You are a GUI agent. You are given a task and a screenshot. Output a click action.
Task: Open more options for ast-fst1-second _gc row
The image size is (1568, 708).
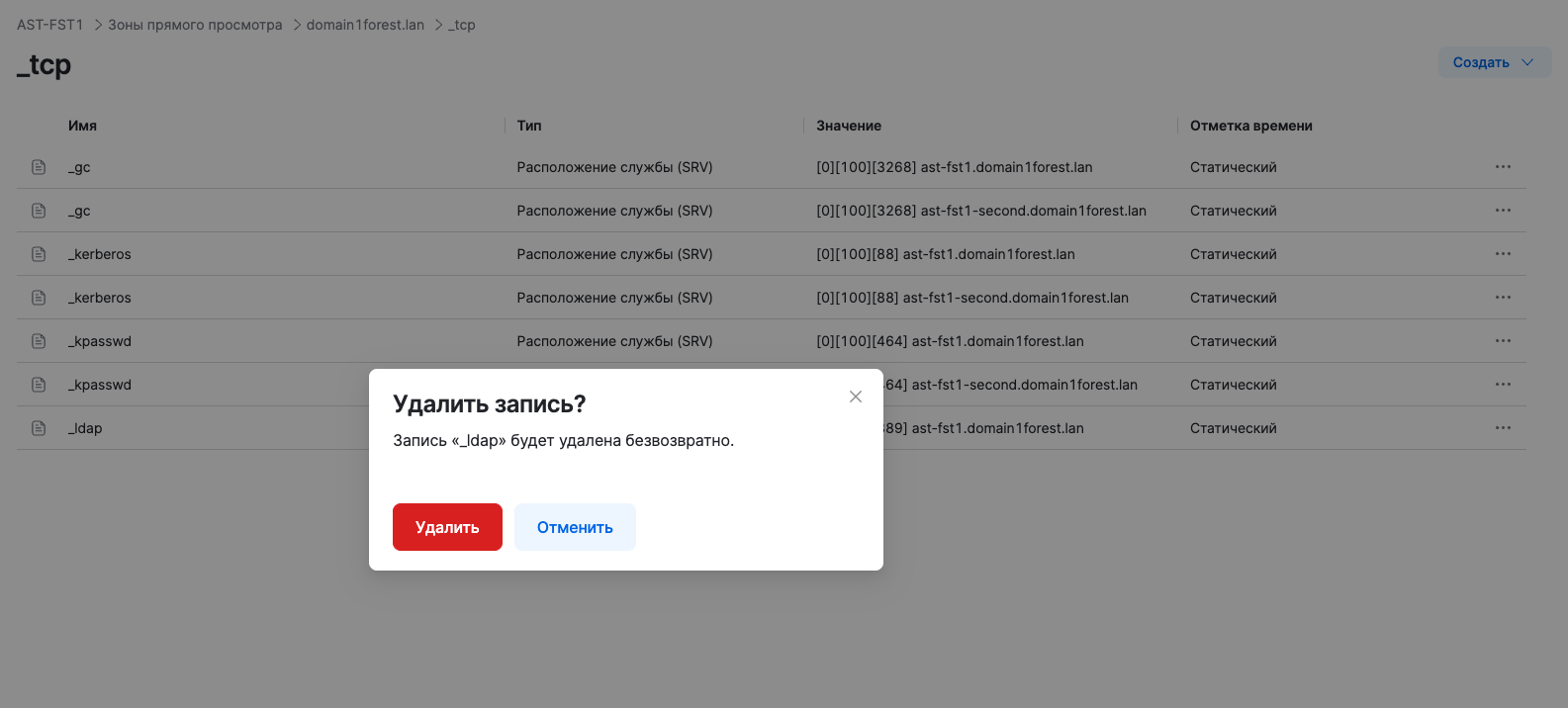[1503, 211]
